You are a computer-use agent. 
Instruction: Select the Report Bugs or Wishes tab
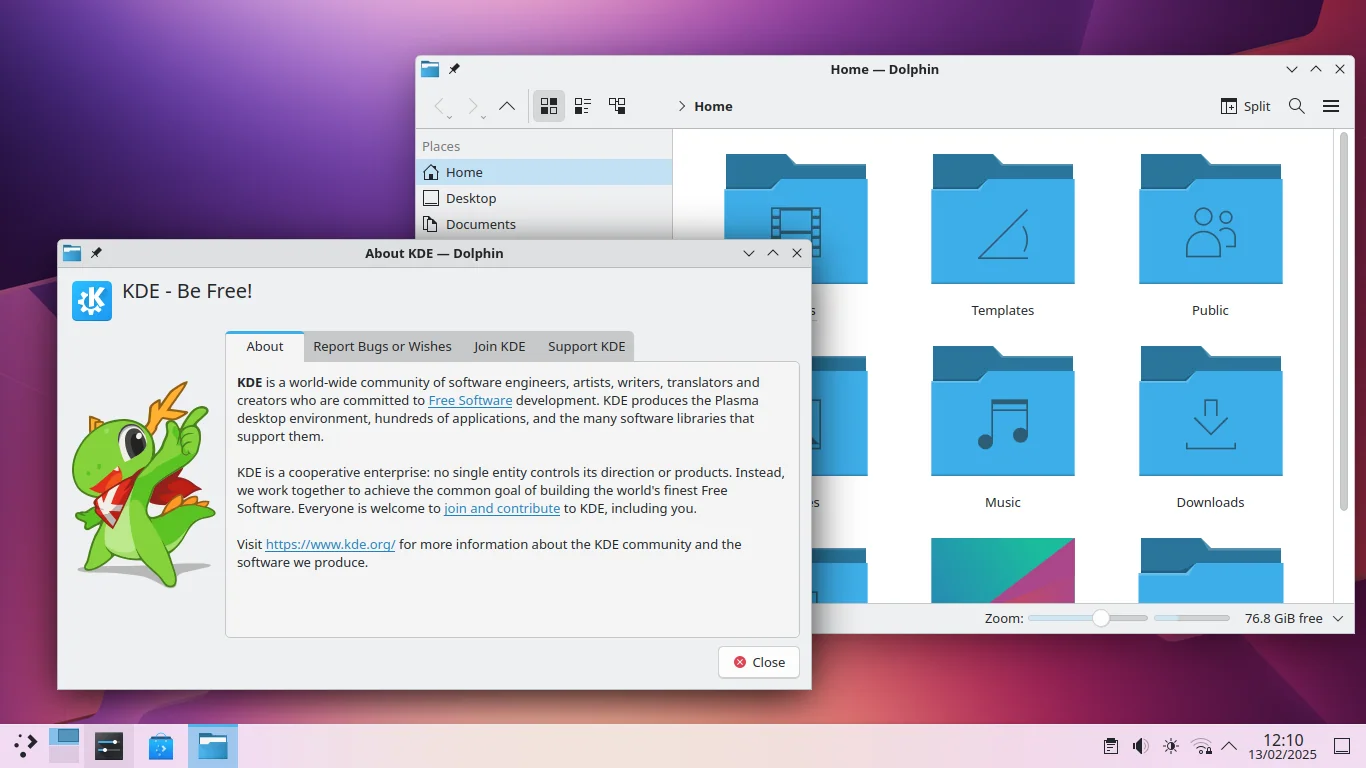(x=382, y=346)
